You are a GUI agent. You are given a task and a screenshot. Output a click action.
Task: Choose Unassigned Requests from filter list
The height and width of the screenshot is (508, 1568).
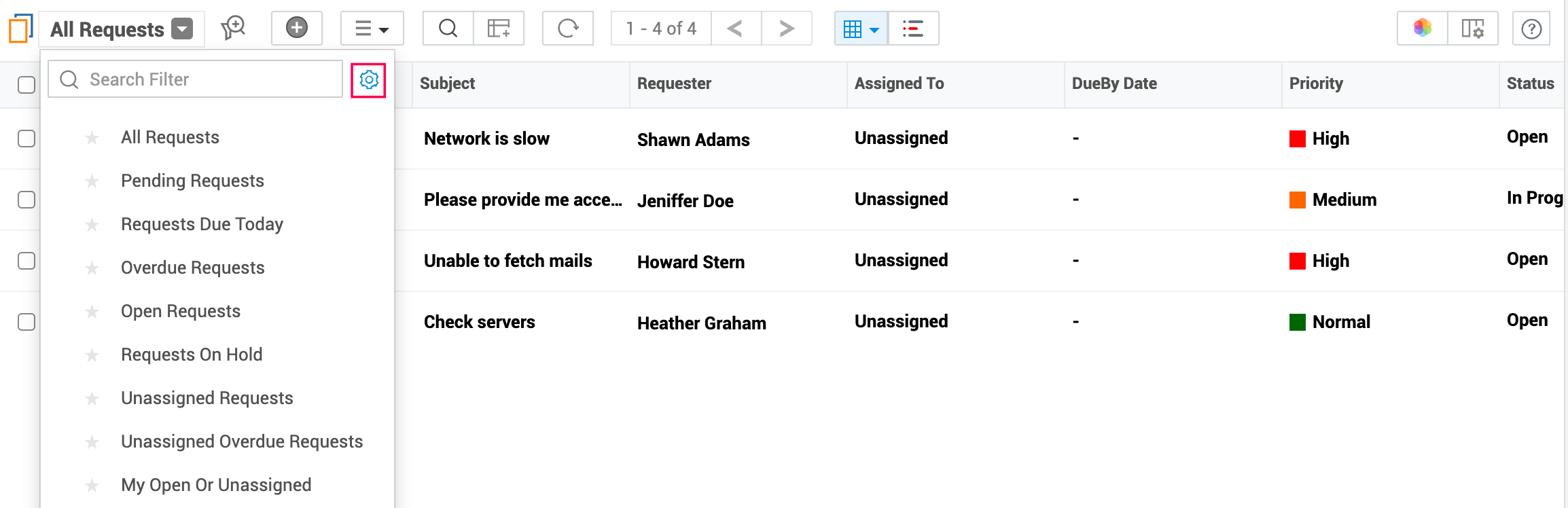click(x=207, y=398)
